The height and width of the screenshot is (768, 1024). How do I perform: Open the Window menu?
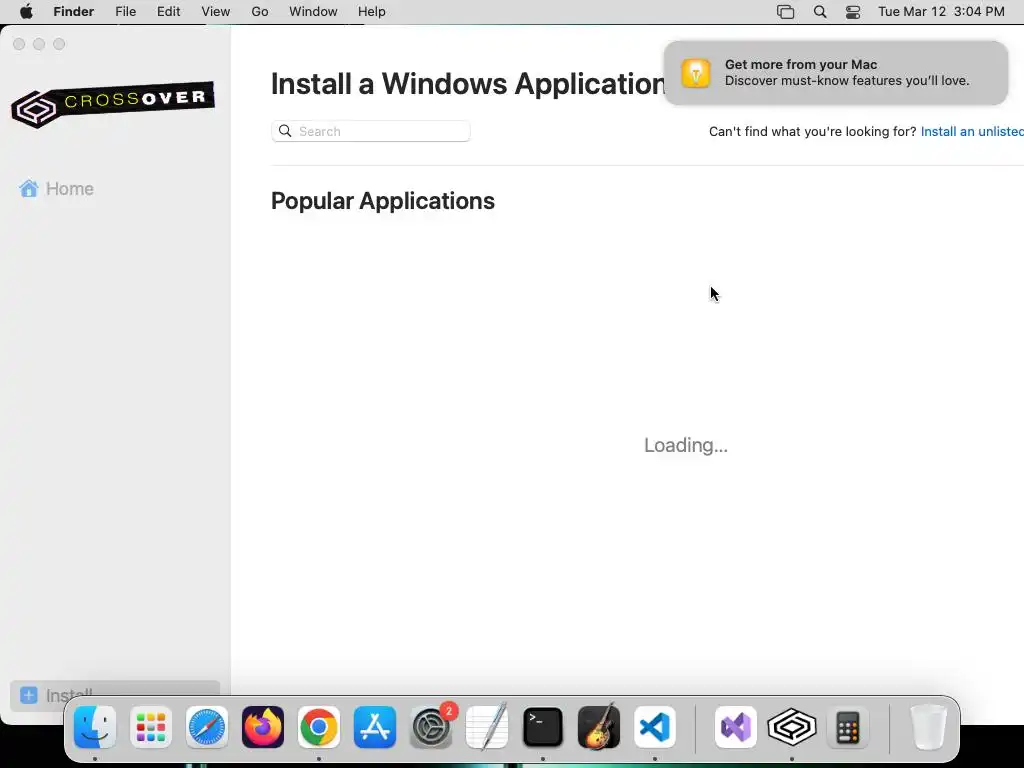[313, 12]
